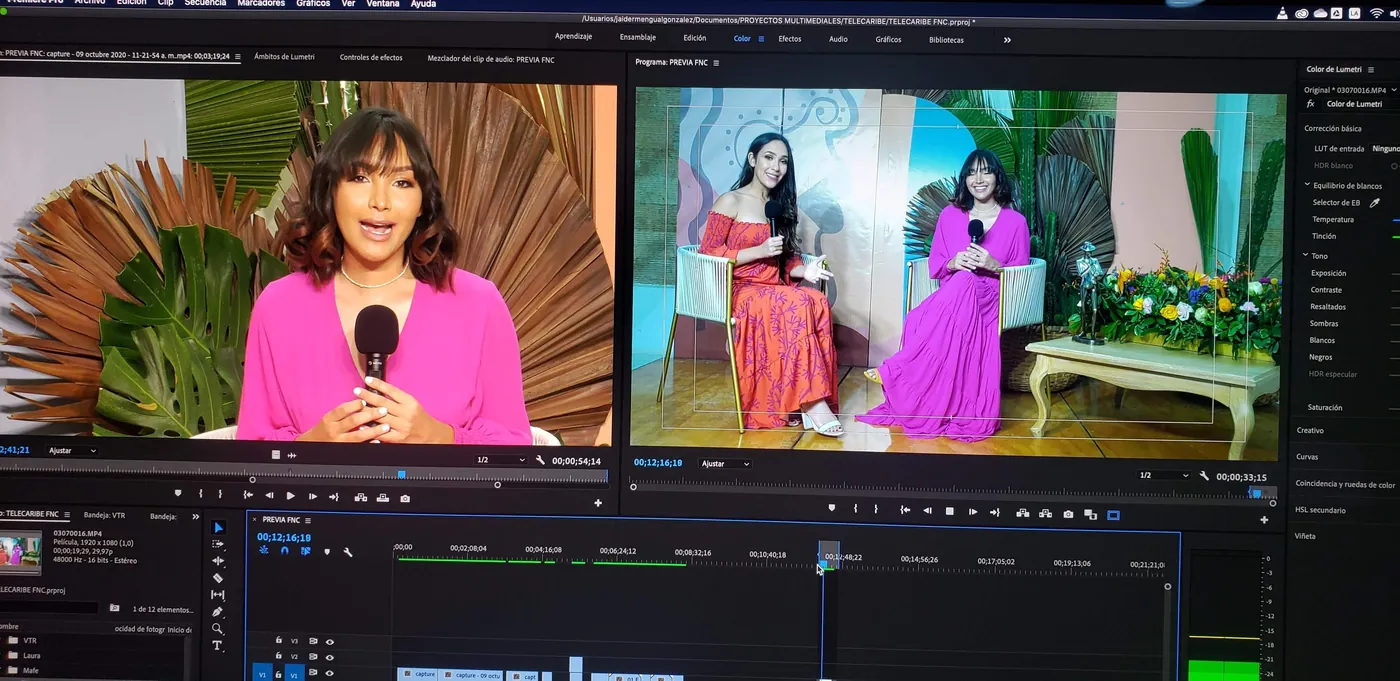Toggle V2 track output eye
This screenshot has width=1400, height=681.
[330, 657]
